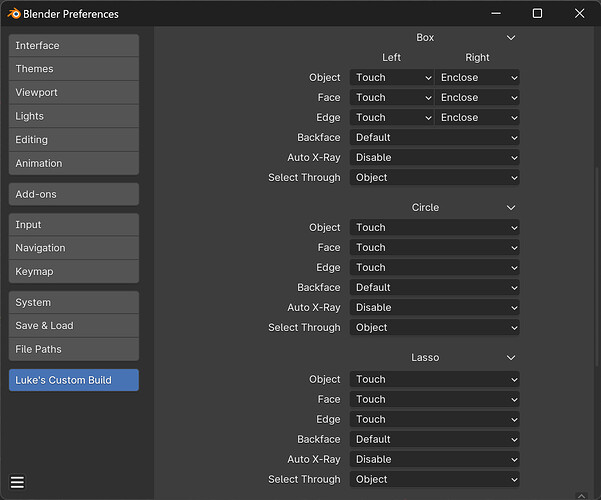Open Lasso Face Touch dropdown
Screen dimensions: 601x500
(435, 399)
